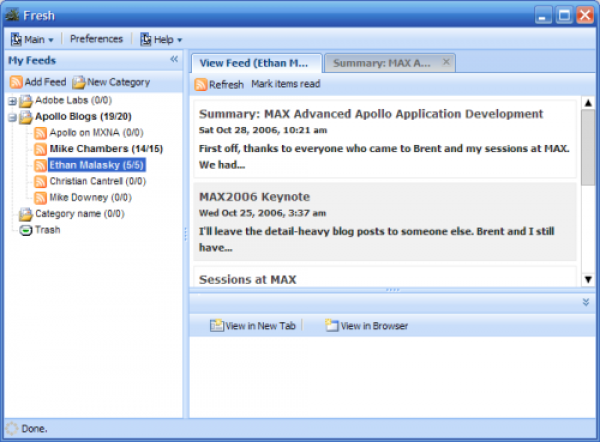Collapse the preview pane with double chevron
600x442 pixels.
(586, 302)
